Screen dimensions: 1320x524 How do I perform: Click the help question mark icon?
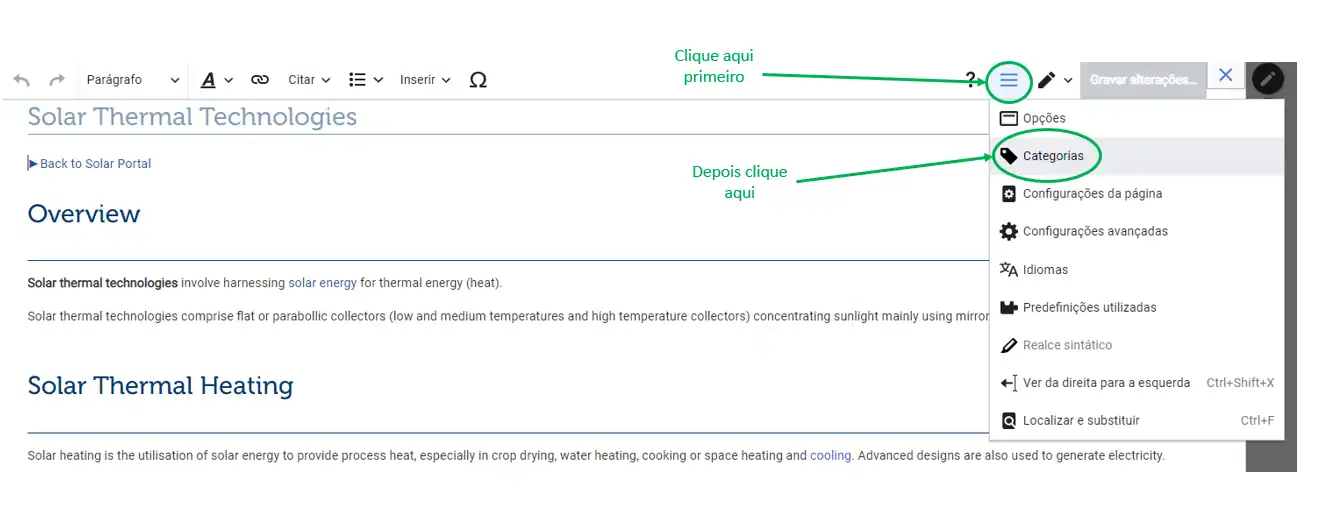(970, 80)
